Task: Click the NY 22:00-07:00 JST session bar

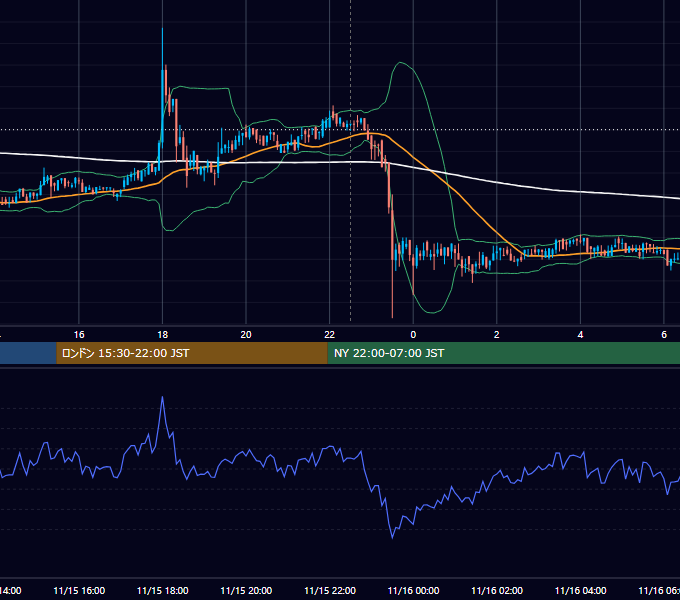Action: (503, 353)
